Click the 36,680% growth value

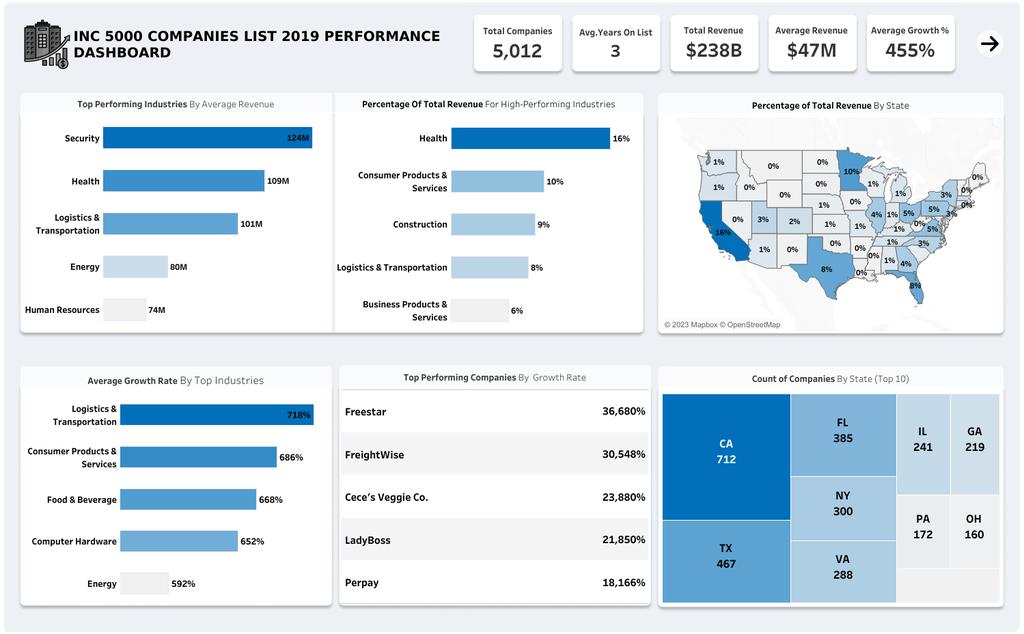click(623, 411)
